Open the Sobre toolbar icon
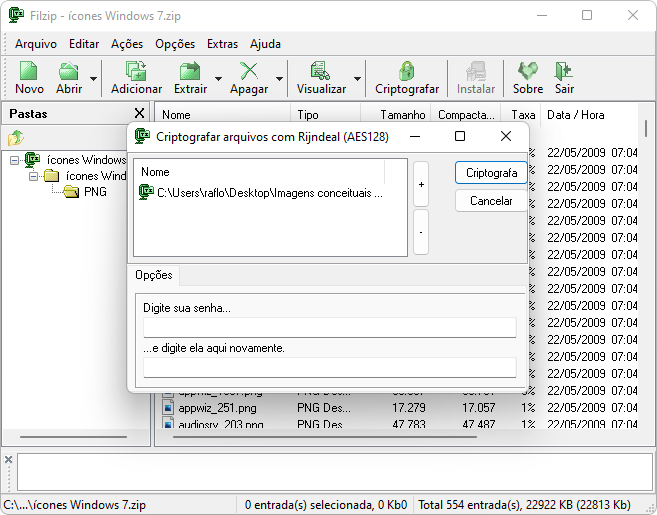The image size is (657, 515). [x=528, y=78]
